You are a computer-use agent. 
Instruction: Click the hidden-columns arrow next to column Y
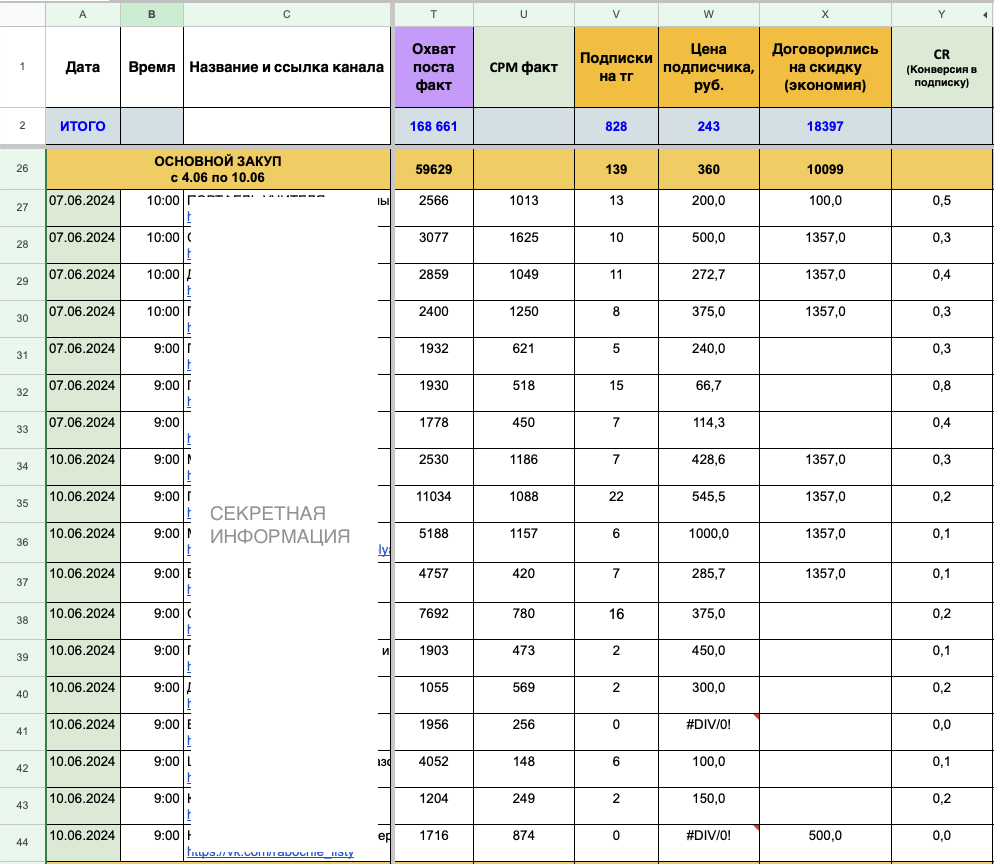coord(985,15)
